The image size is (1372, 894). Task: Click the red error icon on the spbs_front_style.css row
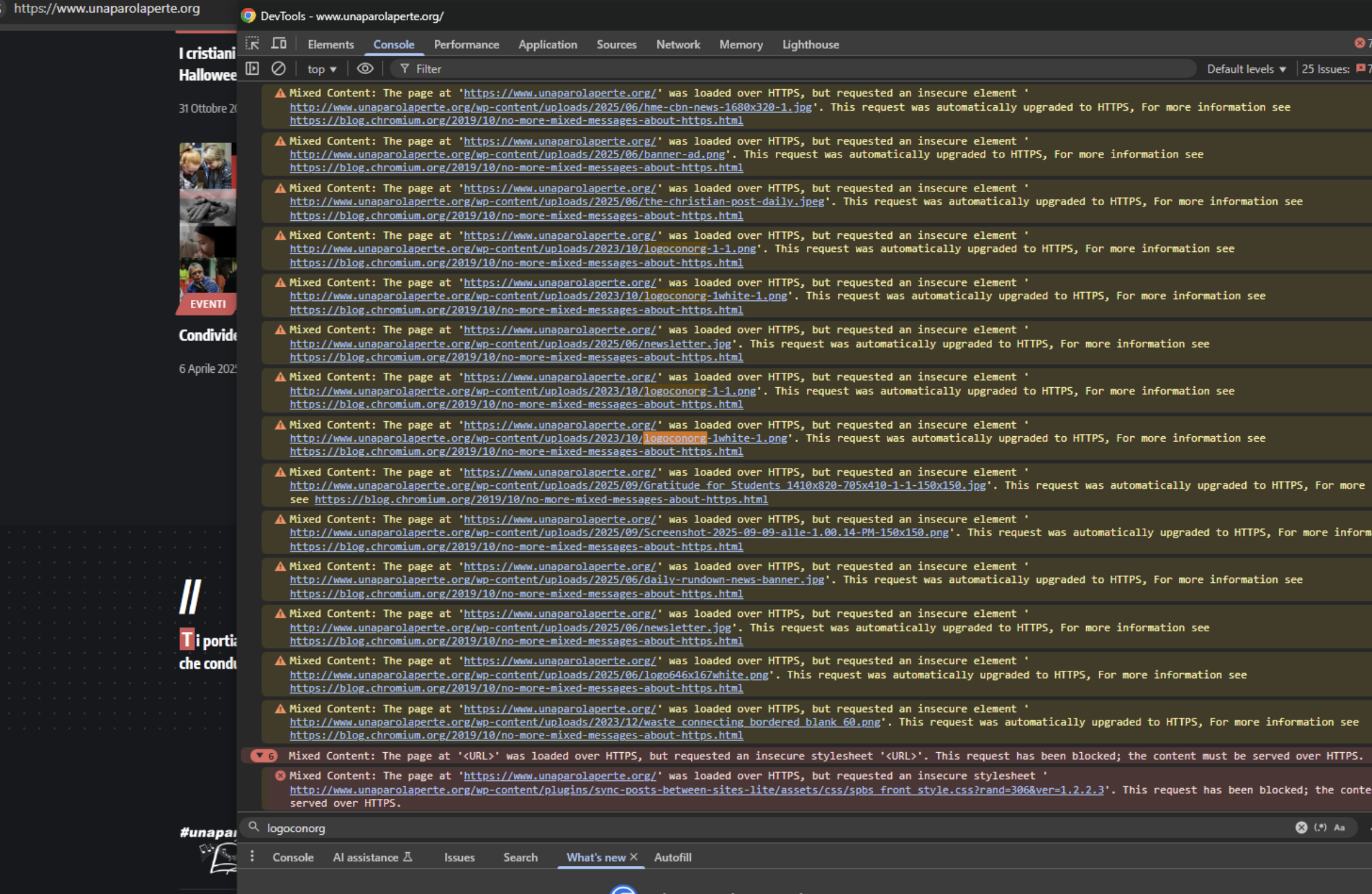click(280, 776)
